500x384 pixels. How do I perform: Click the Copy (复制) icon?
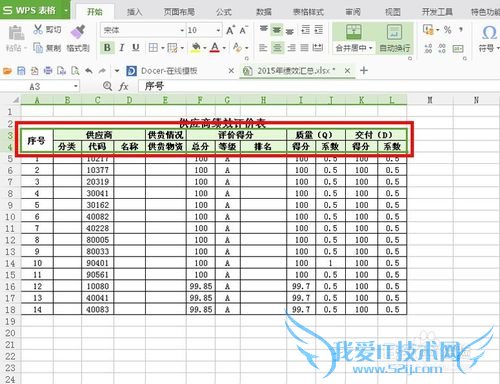pos(38,48)
